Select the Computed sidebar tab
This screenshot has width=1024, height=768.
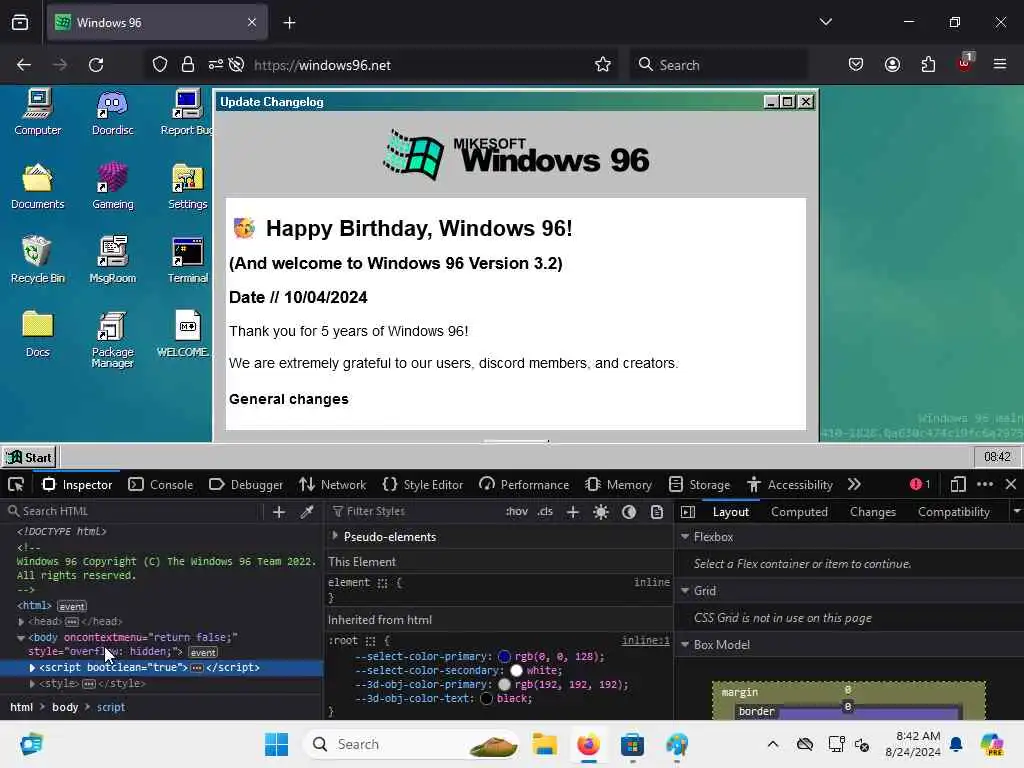(x=799, y=512)
